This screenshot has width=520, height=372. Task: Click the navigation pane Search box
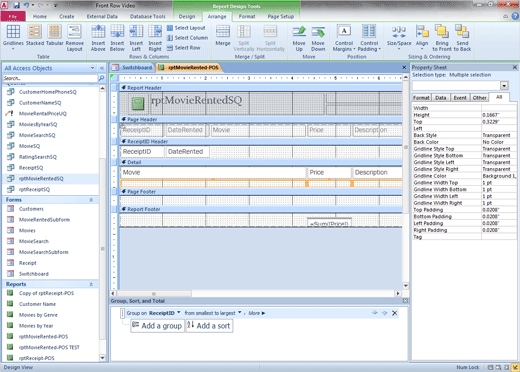[50, 78]
